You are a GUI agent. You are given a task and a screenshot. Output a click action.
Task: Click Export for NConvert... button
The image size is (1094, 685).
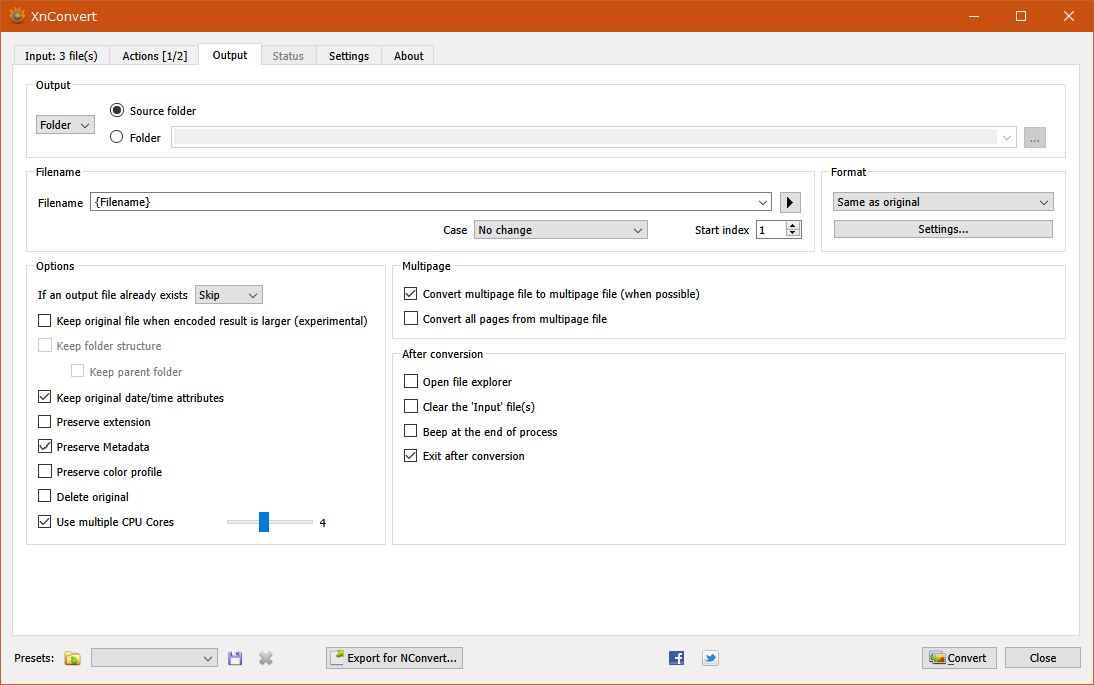coord(394,658)
